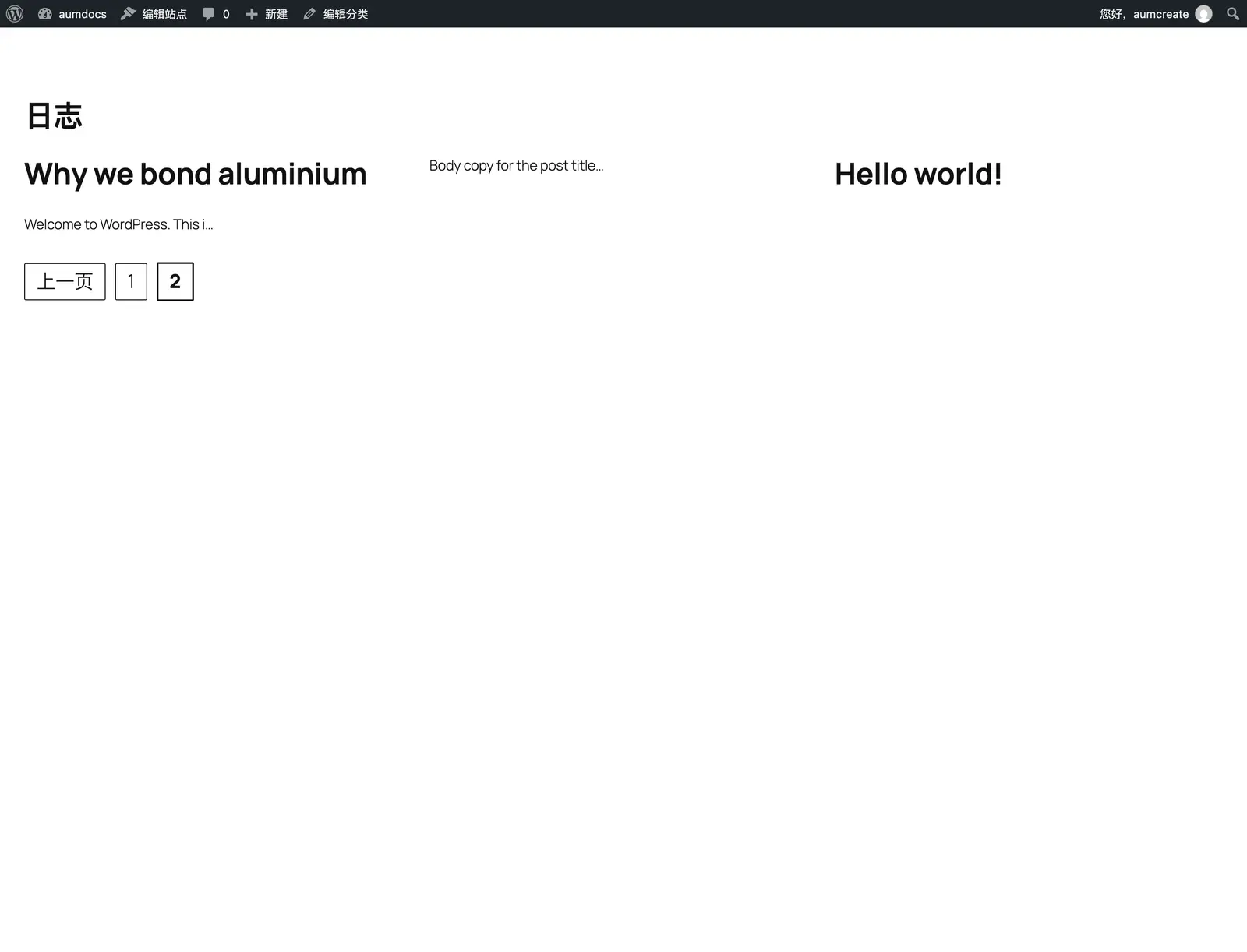
Task: Select current pagination page 2
Action: point(175,281)
